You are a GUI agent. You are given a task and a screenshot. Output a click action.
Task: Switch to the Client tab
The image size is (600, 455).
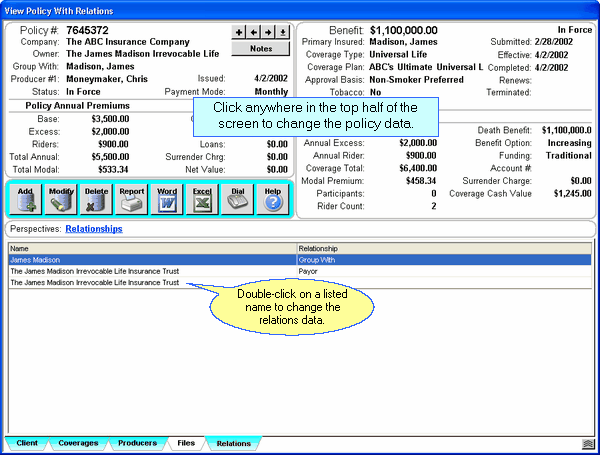click(x=28, y=443)
